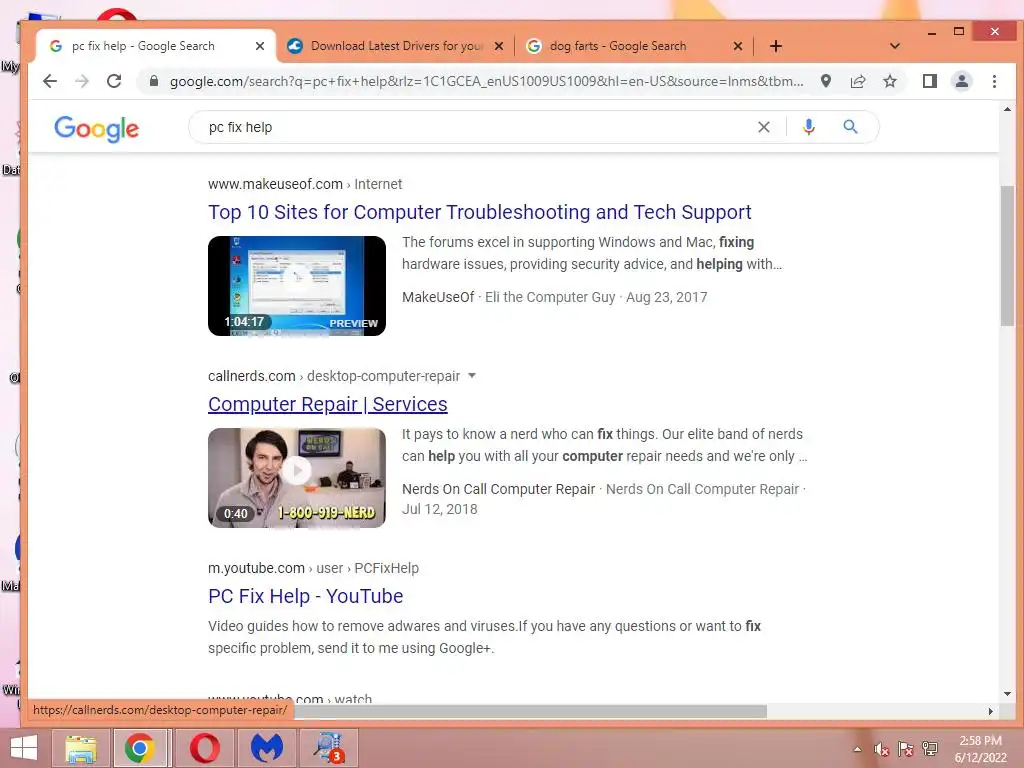The image size is (1024, 768).
Task: Open the Chrome side panel
Action: [929, 81]
